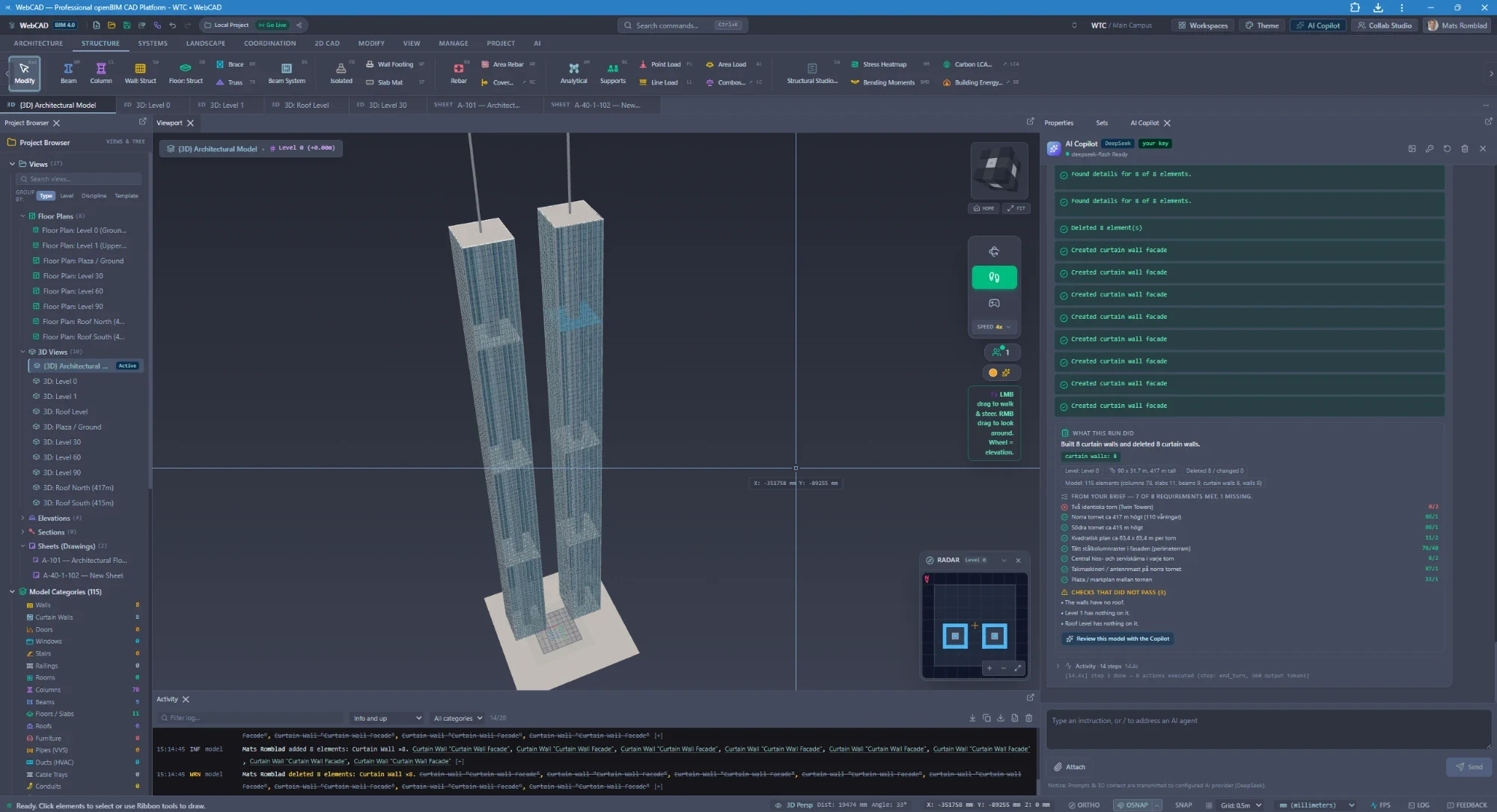Open Structural Studio tool
The image size is (1497, 812).
click(x=812, y=73)
